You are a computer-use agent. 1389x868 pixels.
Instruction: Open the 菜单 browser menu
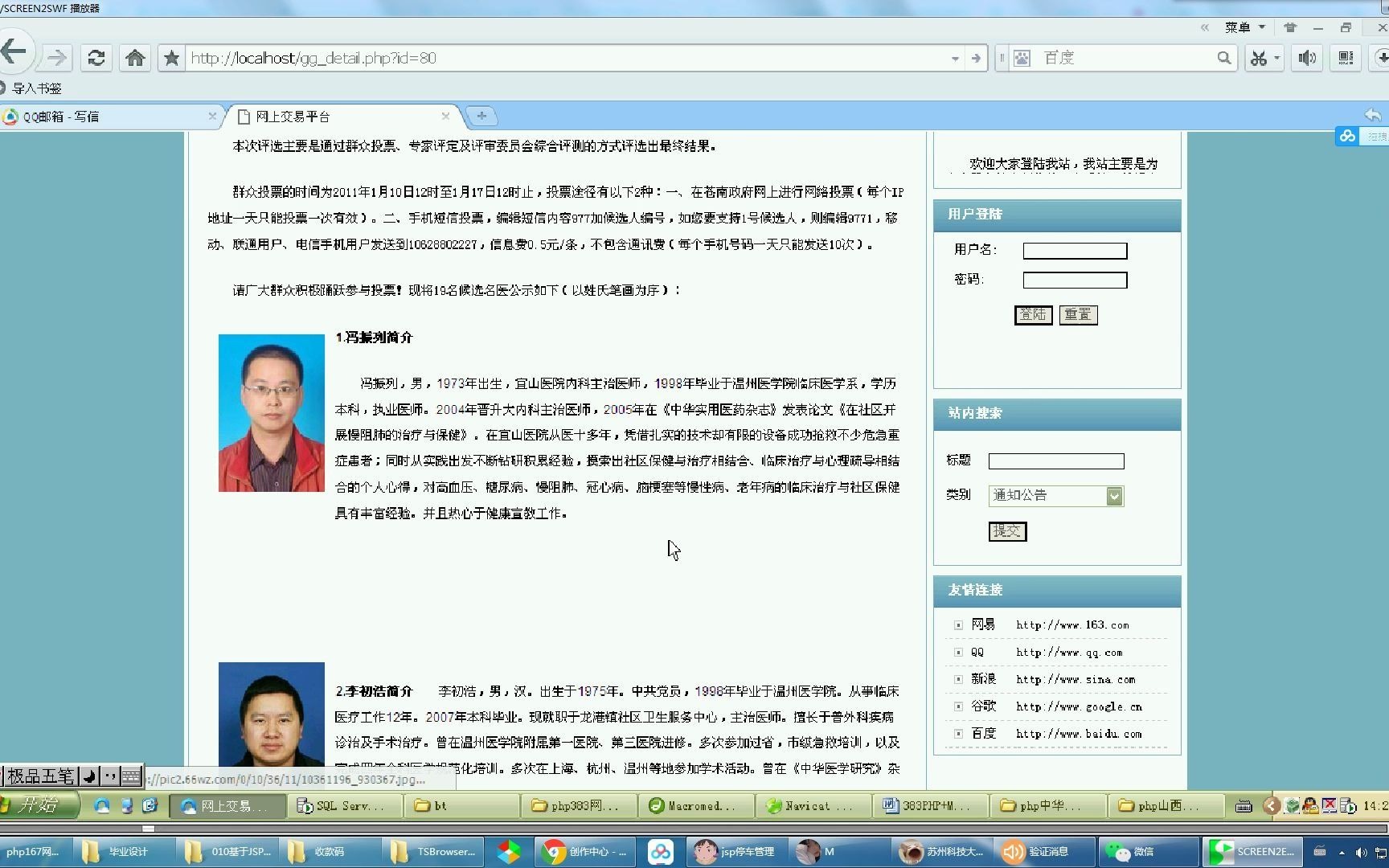1244,27
